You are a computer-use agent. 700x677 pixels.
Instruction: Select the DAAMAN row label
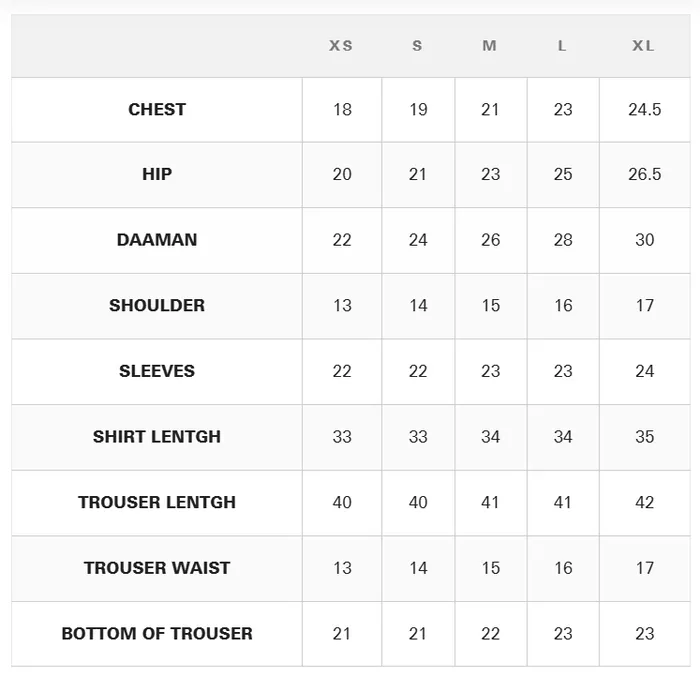pos(157,240)
